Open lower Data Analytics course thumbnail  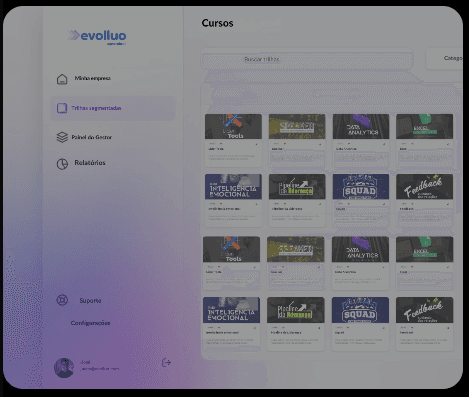[x=360, y=249]
